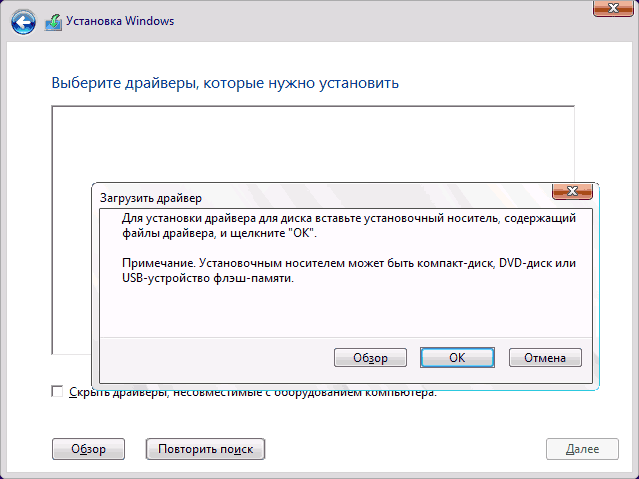Click the Загрузить драйвер dialog title

click(x=151, y=198)
